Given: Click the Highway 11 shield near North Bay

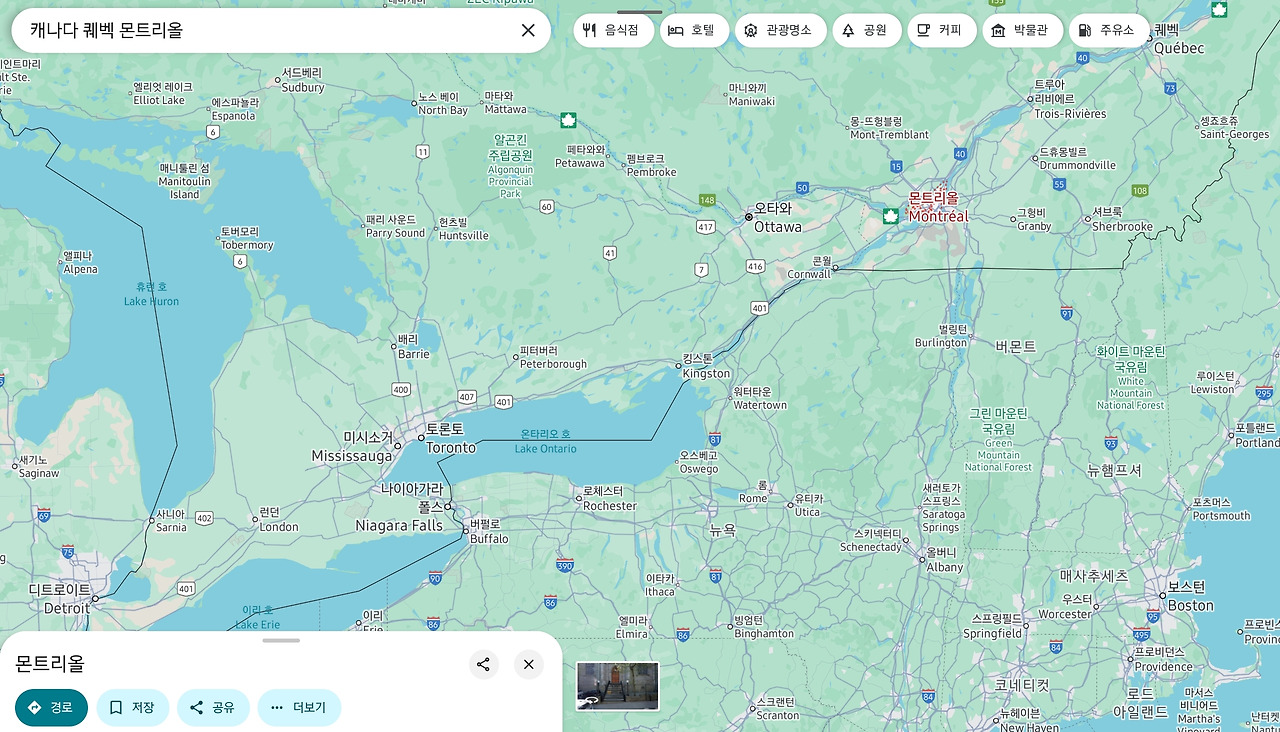Looking at the screenshot, I should pos(423,152).
